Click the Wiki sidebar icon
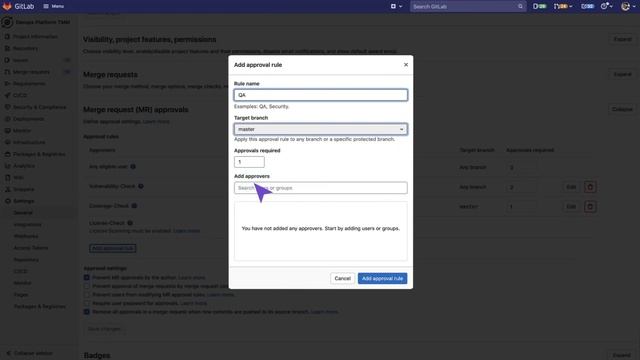This screenshot has height=360, width=640. [x=7, y=178]
